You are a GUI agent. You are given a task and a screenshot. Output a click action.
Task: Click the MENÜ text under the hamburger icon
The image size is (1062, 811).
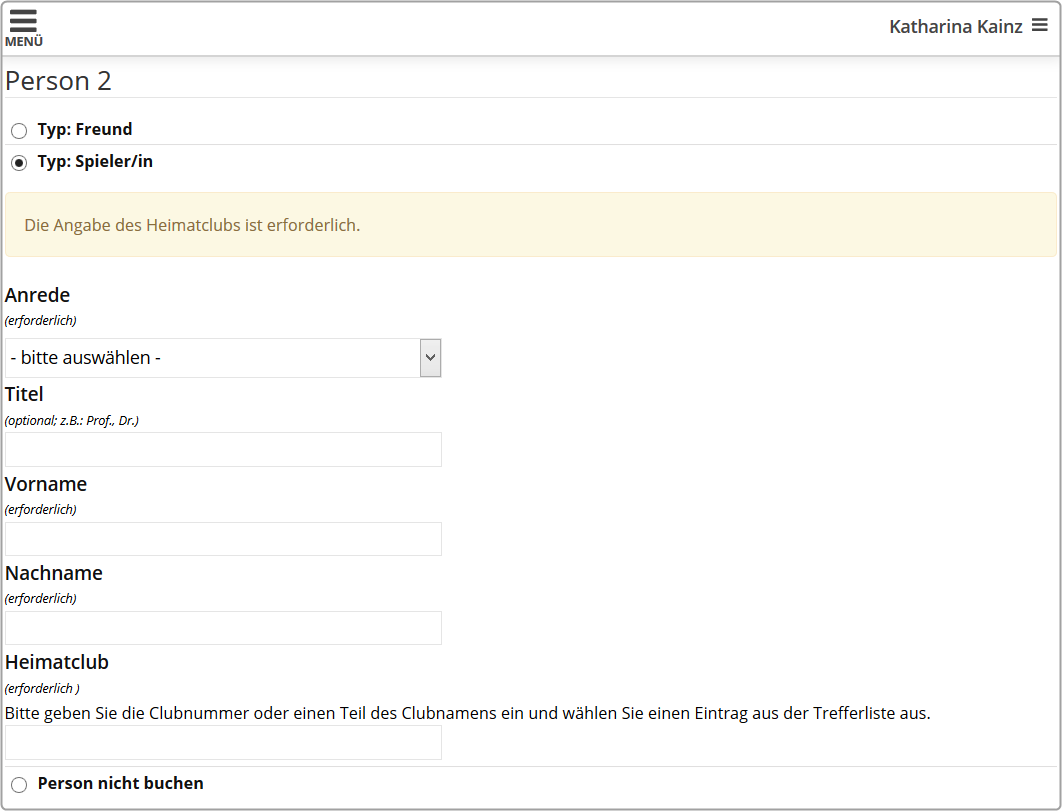pyautogui.click(x=24, y=42)
